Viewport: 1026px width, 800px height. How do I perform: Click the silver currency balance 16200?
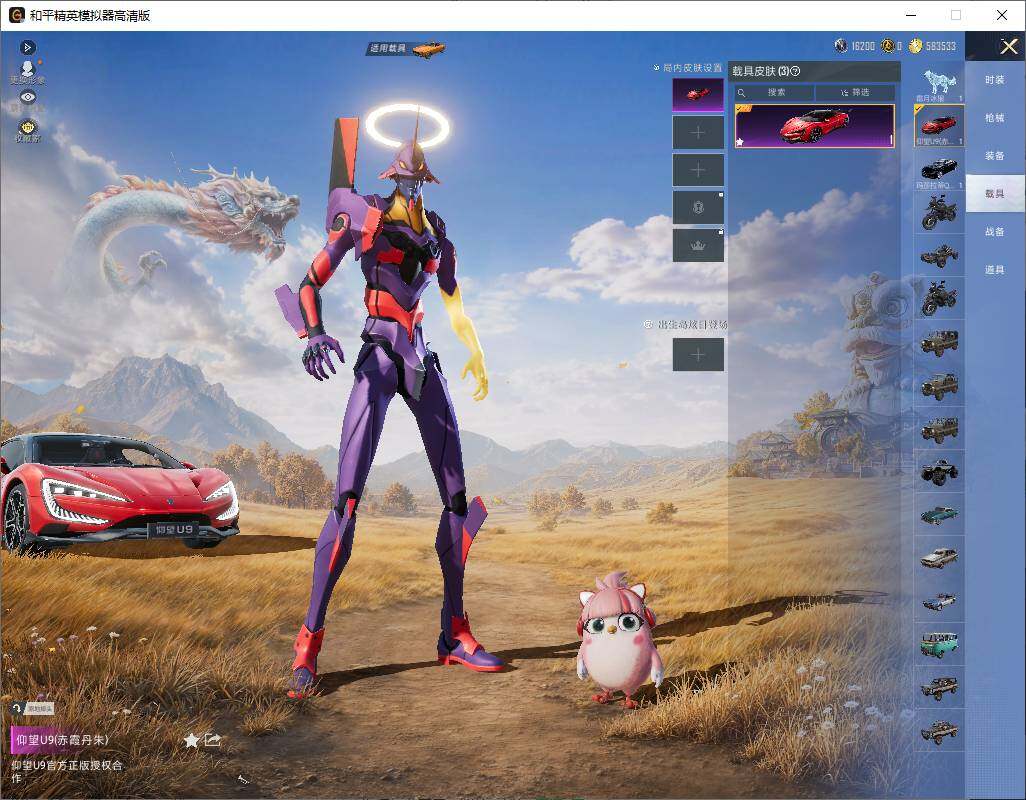(x=855, y=46)
